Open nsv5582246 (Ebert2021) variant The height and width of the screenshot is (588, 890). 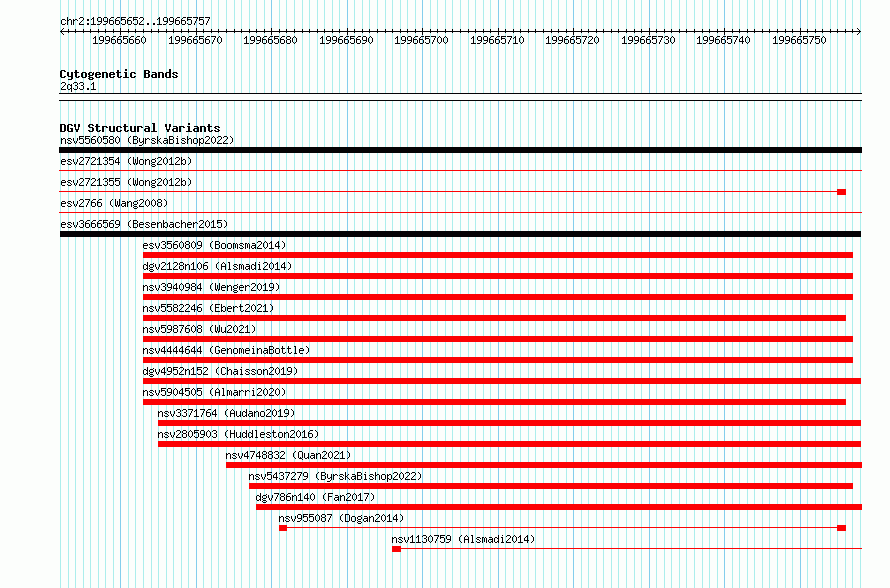208,308
